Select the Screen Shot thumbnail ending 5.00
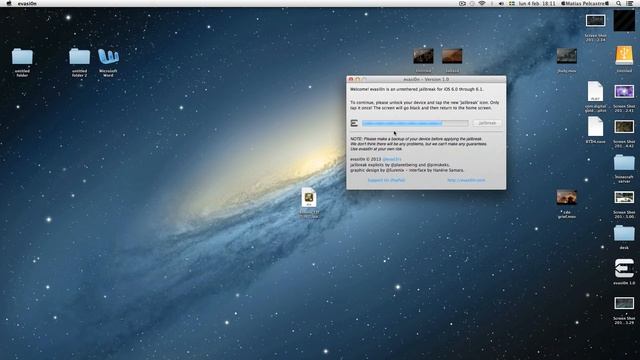Screen dimensions: 640x360 point(624,198)
